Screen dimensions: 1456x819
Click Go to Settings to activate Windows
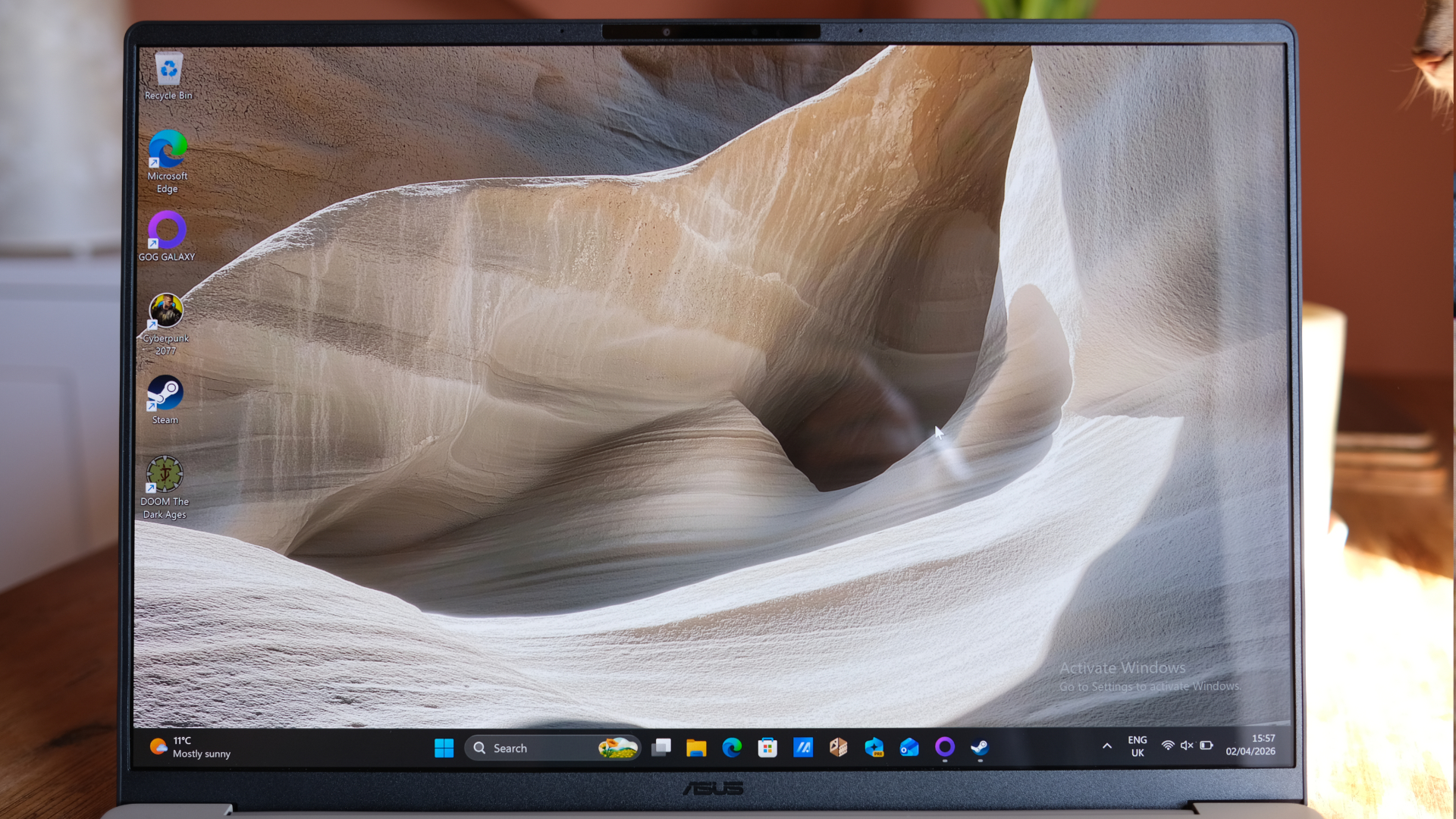pyautogui.click(x=1150, y=686)
